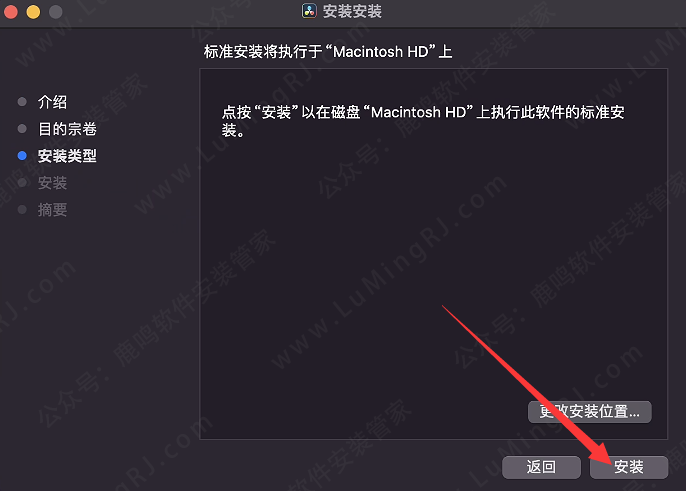This screenshot has width=686, height=491.
Task: Click the install instructions paragraph text
Action: (423, 121)
